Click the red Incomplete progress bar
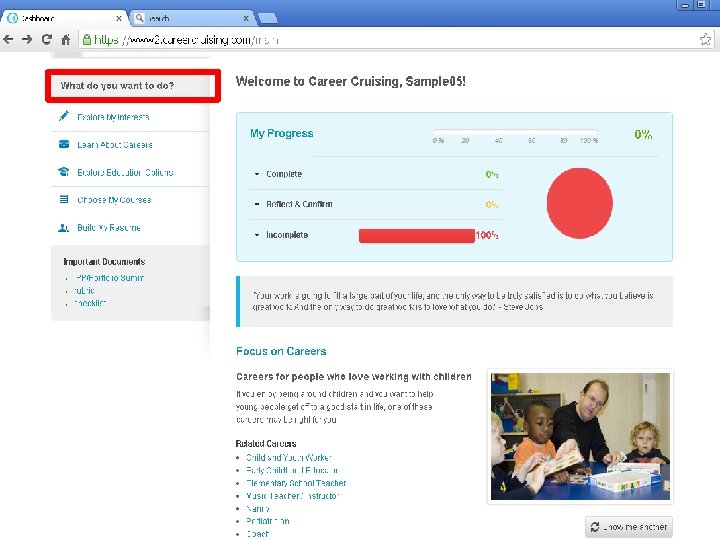720x540 pixels. (x=416, y=236)
